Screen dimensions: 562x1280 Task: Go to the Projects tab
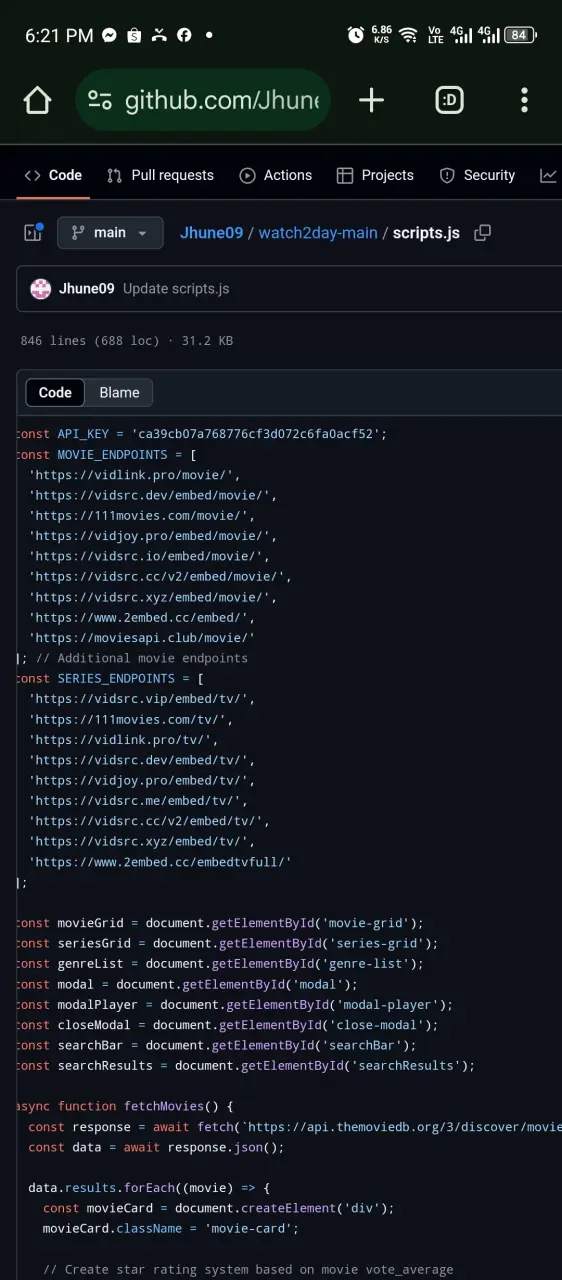375,175
